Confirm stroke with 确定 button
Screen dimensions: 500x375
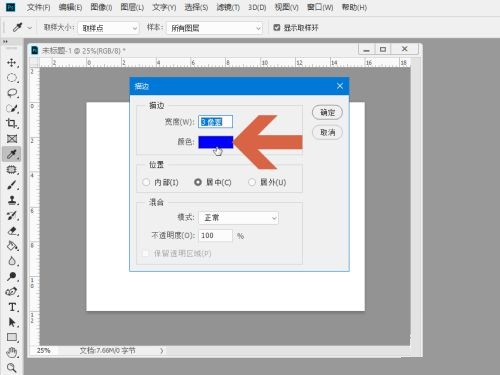point(327,112)
